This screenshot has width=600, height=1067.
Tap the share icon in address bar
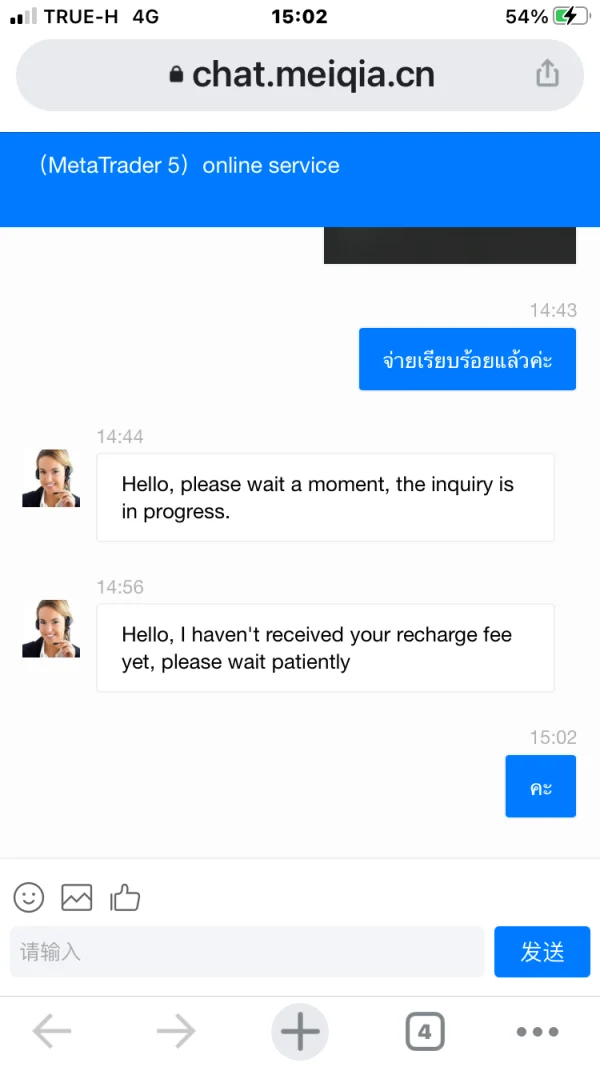click(547, 73)
